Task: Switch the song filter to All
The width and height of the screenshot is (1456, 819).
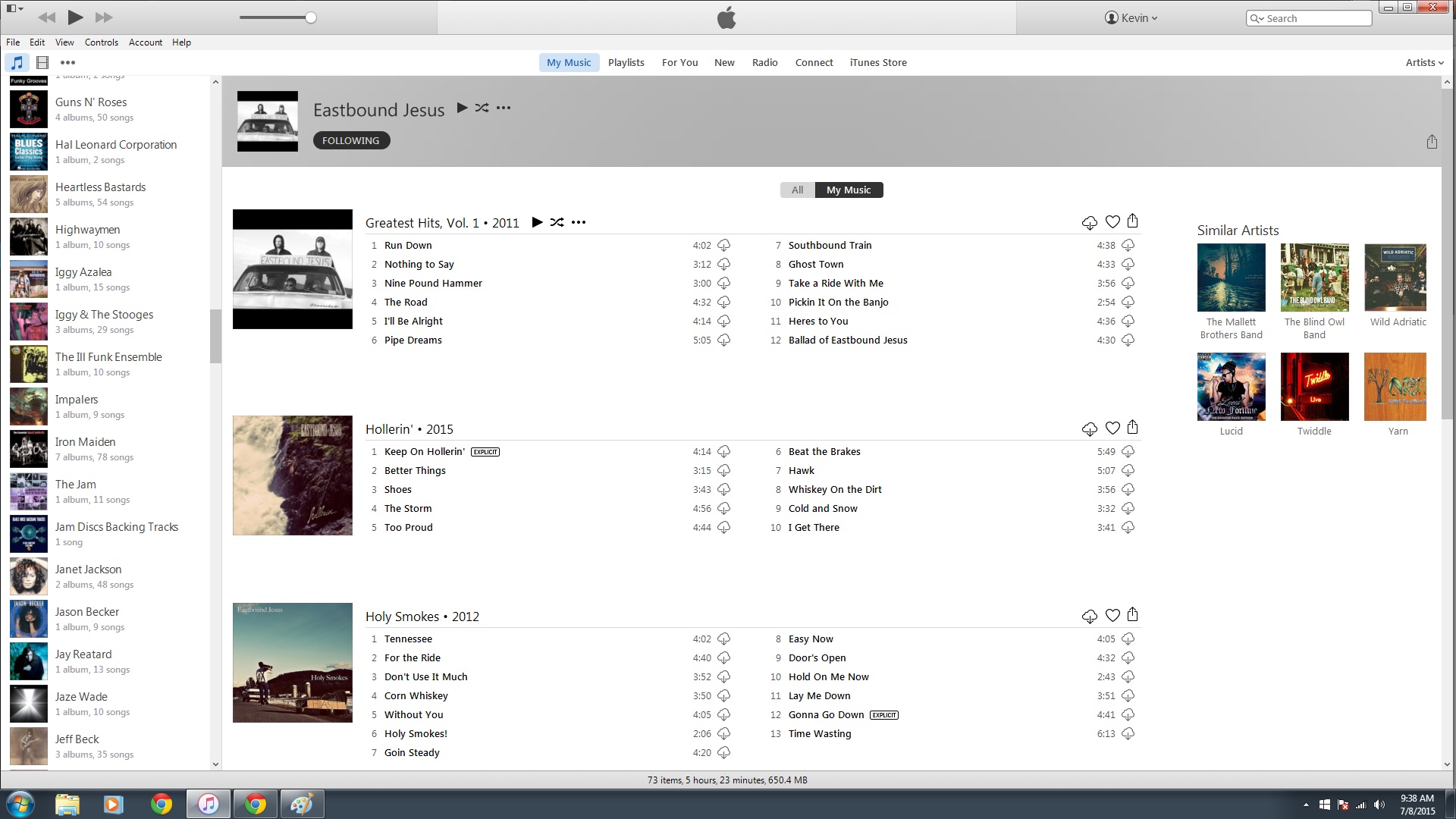Action: pyautogui.click(x=797, y=190)
